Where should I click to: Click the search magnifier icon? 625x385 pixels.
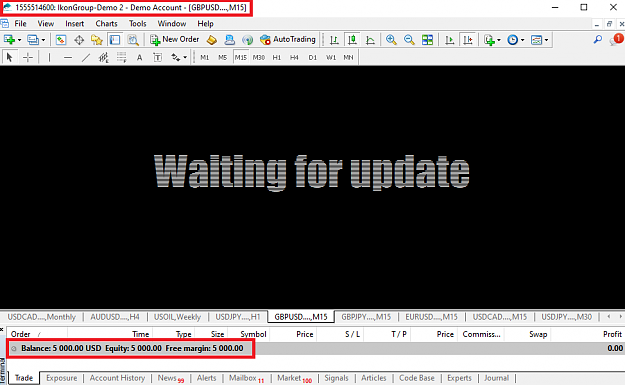[597, 39]
